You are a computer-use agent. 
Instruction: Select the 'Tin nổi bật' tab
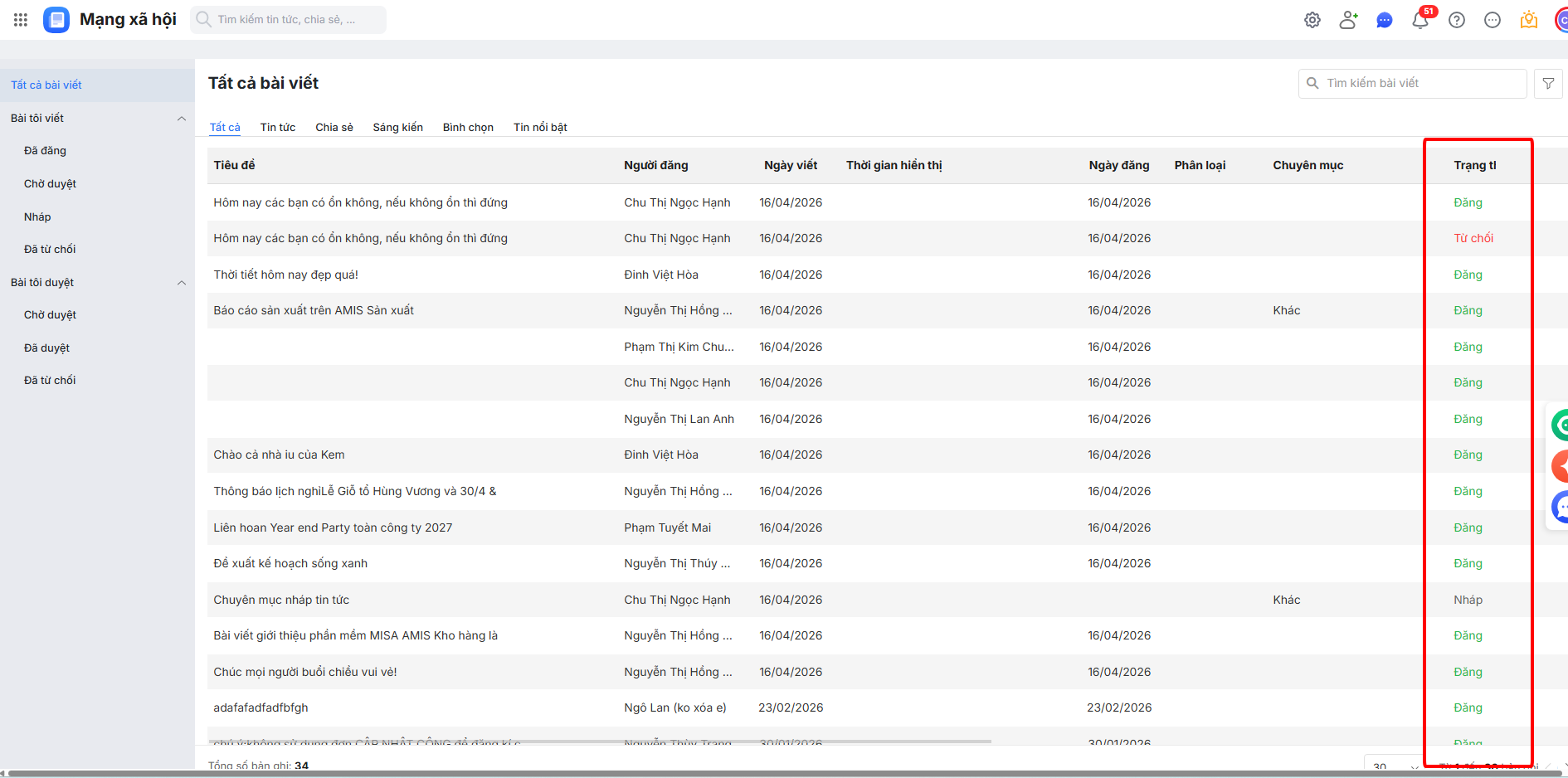click(x=540, y=127)
